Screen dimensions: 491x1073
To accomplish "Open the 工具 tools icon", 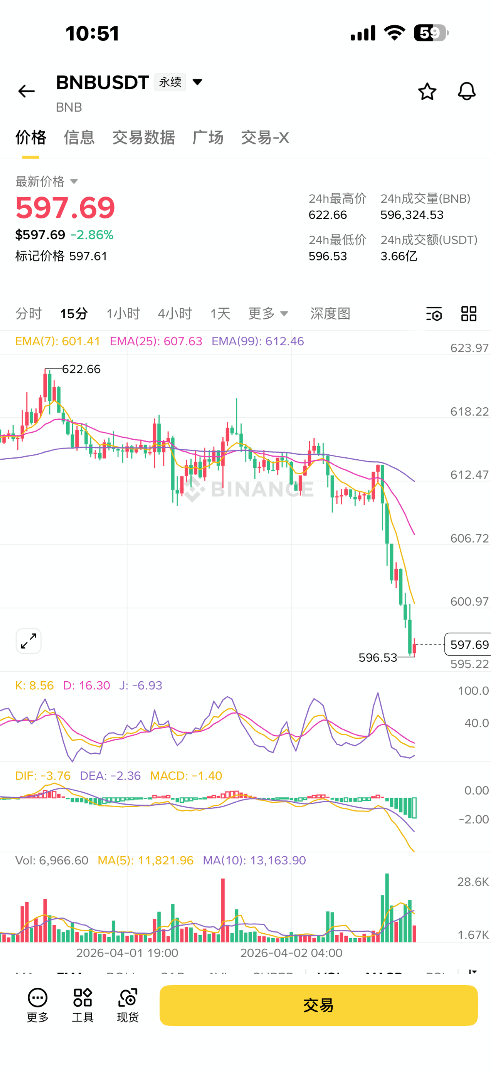I will click(x=83, y=1005).
